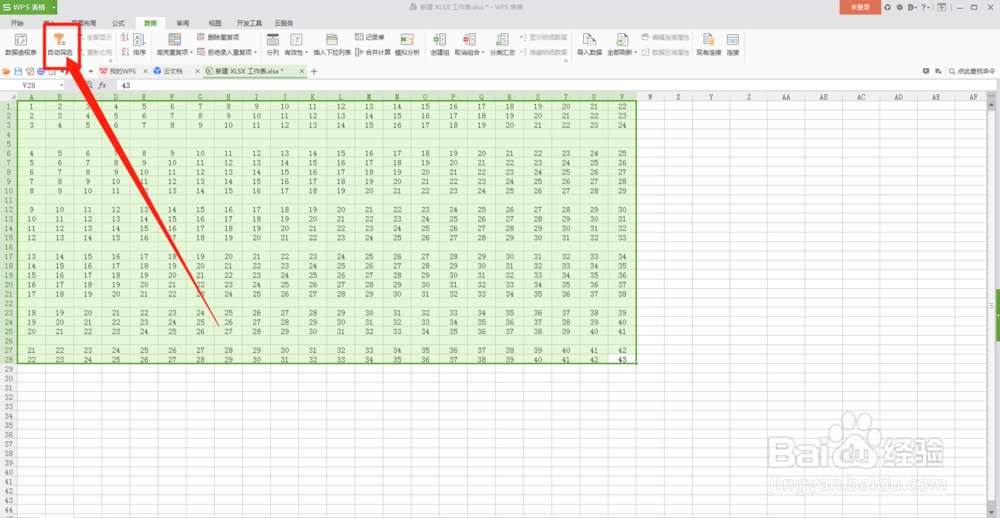
Task: Expand the 高亮重复项 dropdown
Action: pyautogui.click(x=193, y=52)
